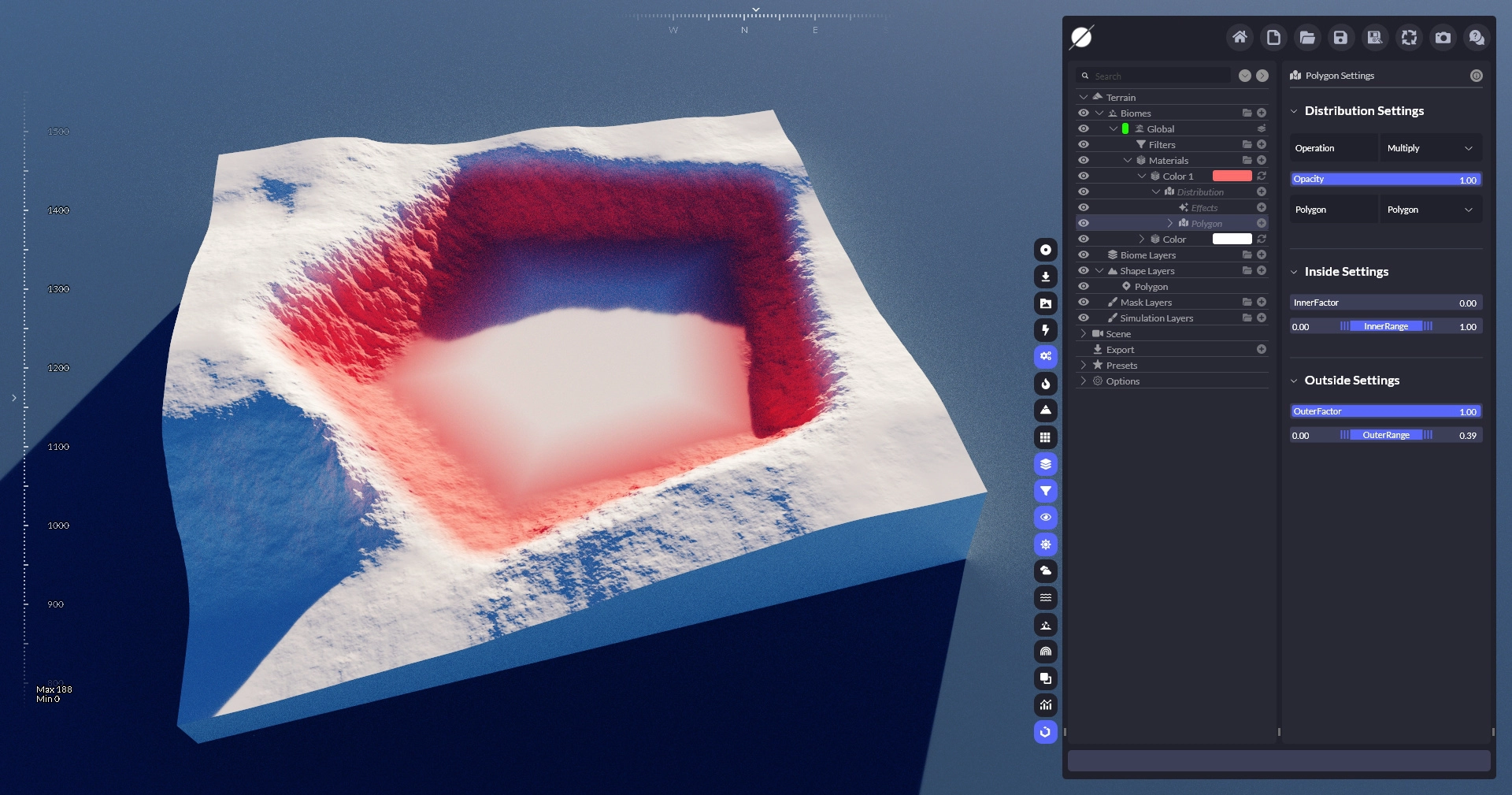Click the red Color 1 swatch
This screenshot has height=795, width=1512.
[1232, 176]
